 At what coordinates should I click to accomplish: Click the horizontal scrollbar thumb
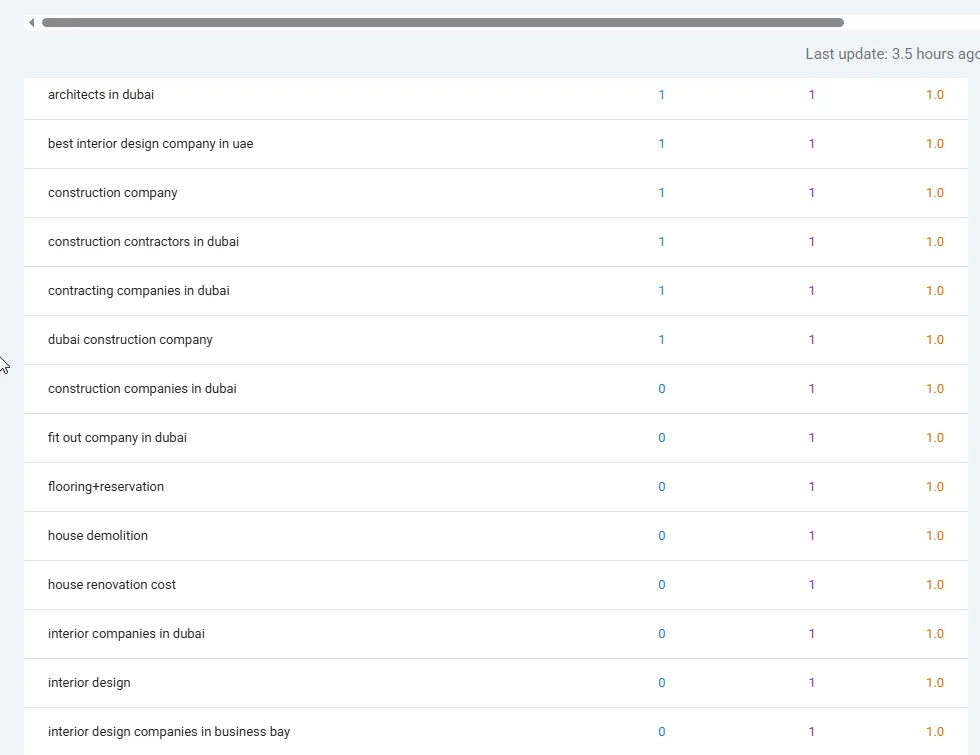(x=442, y=22)
